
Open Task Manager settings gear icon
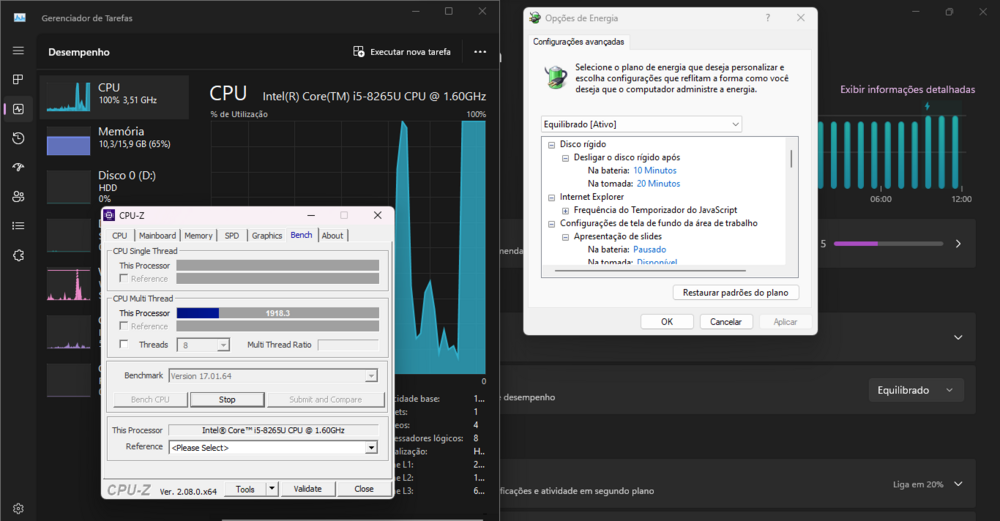pos(18,508)
